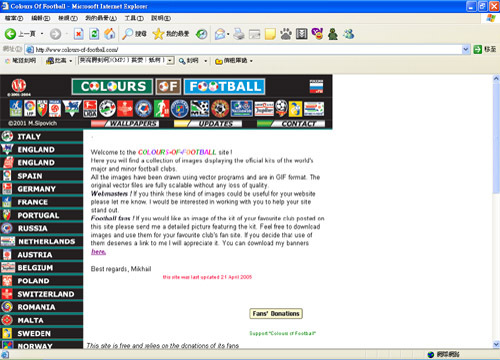
Task: Select FRANCE in the sidebar
Action: pyautogui.click(x=41, y=202)
